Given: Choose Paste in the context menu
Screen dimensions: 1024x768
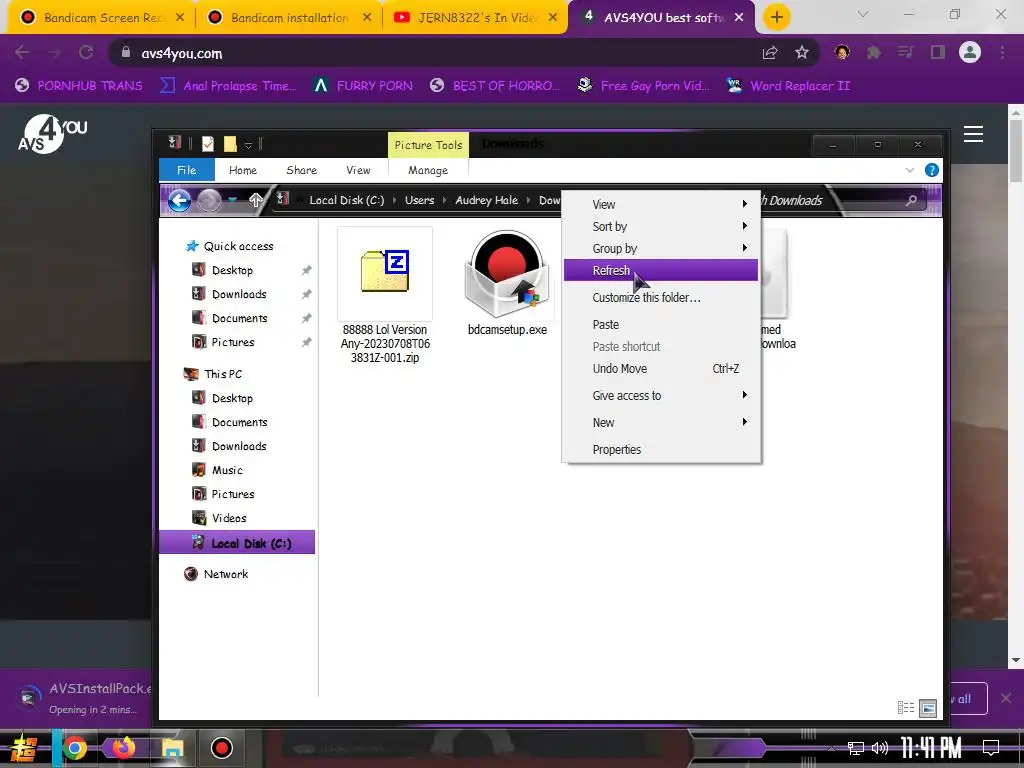Looking at the screenshot, I should [660, 325].
